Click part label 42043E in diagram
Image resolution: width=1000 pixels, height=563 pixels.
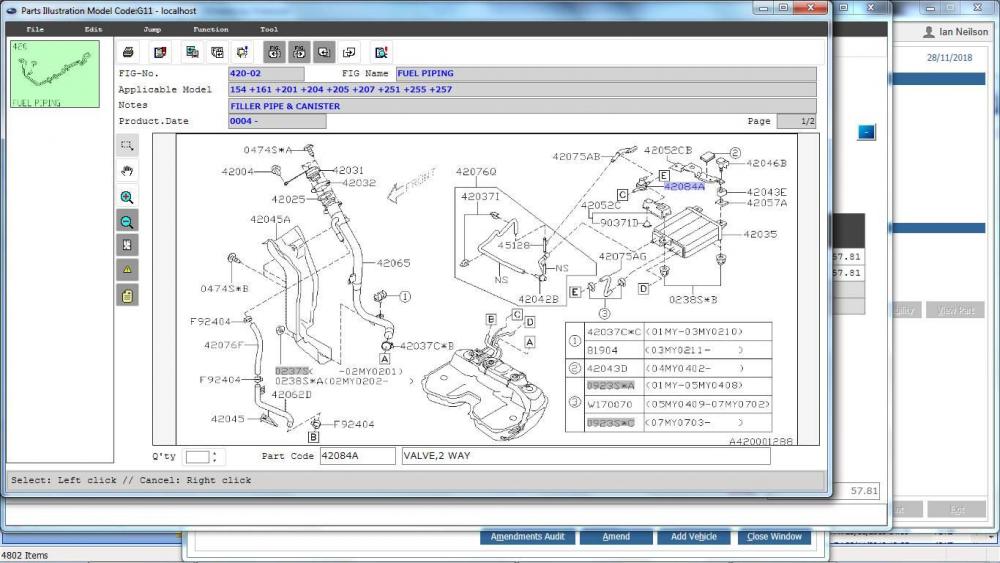(x=767, y=192)
